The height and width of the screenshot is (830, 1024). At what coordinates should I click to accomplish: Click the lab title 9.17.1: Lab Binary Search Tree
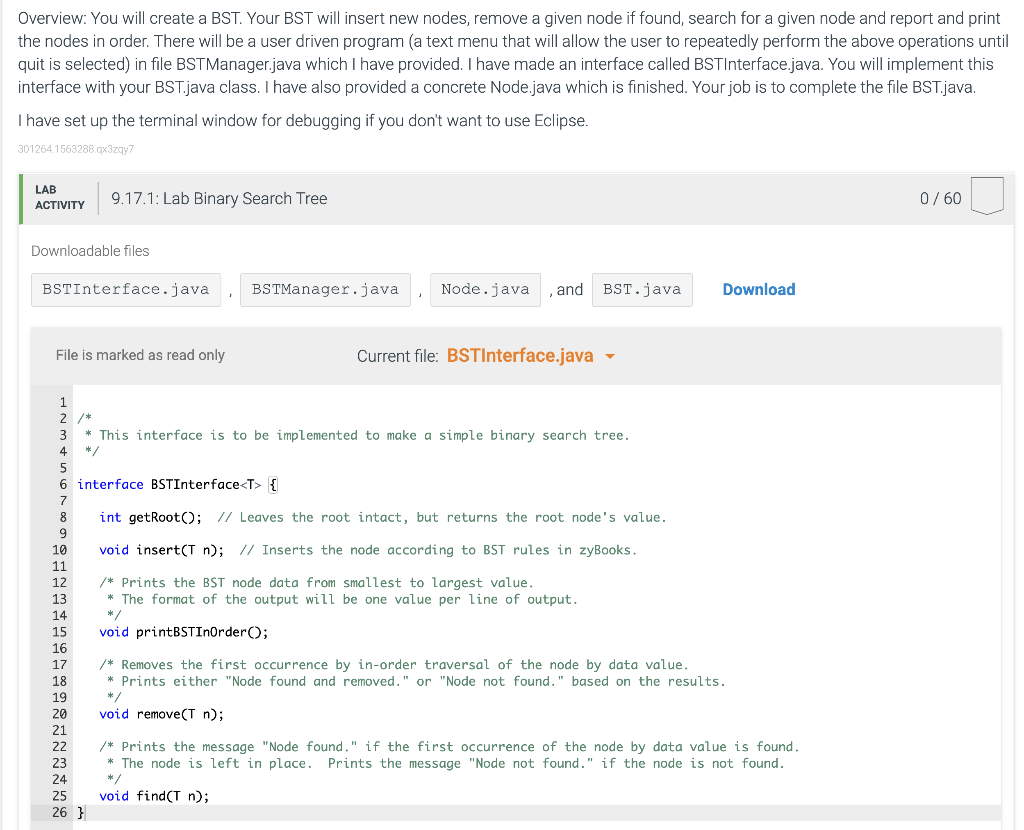[217, 198]
